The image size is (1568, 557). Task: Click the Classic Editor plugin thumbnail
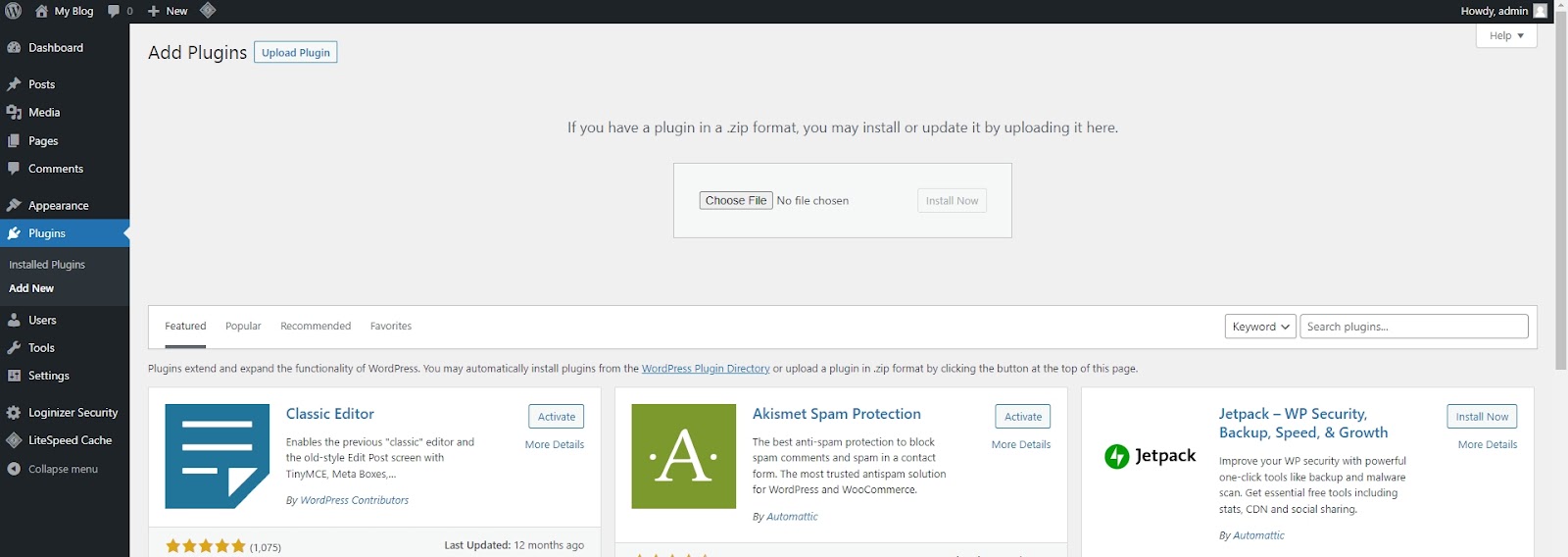click(217, 456)
